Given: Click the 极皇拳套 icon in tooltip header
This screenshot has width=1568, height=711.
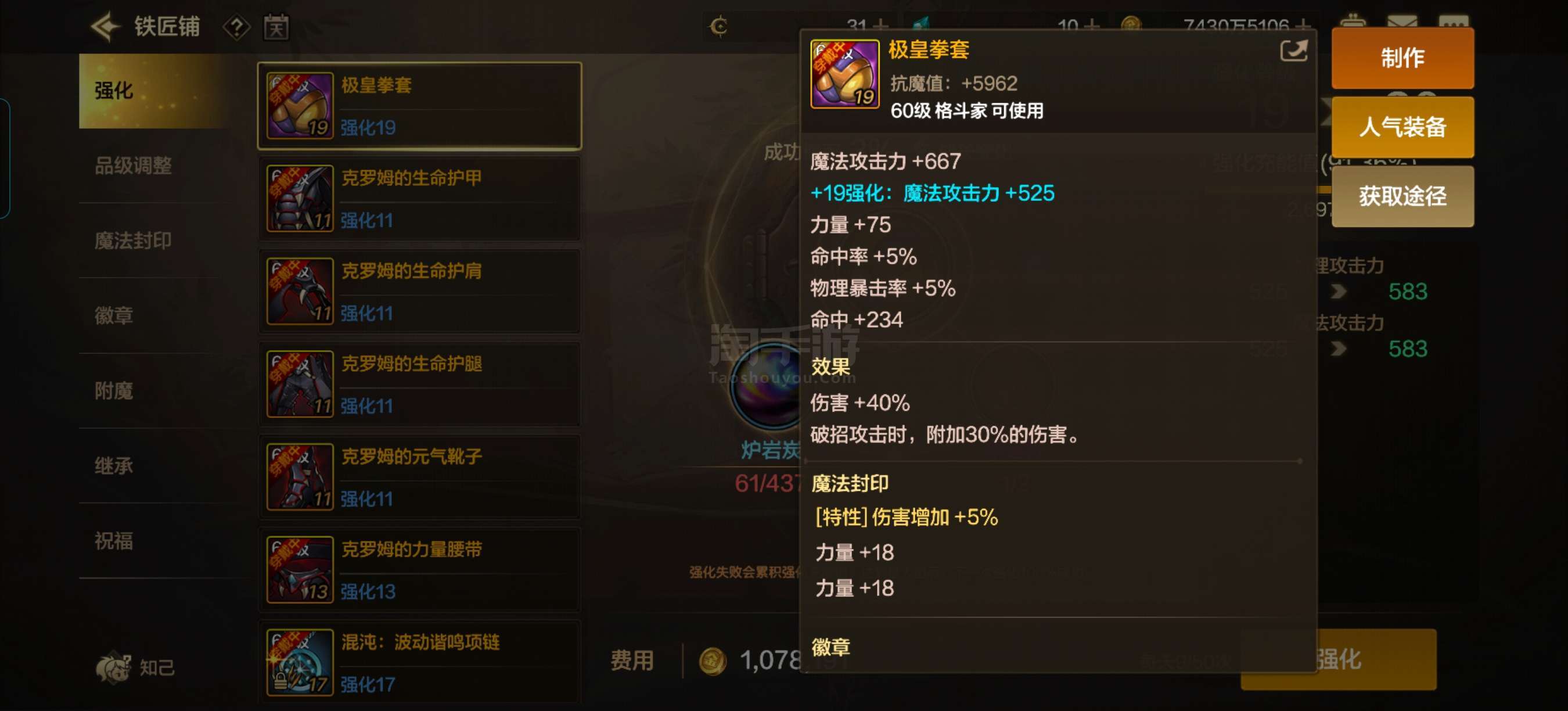Looking at the screenshot, I should pos(844,74).
